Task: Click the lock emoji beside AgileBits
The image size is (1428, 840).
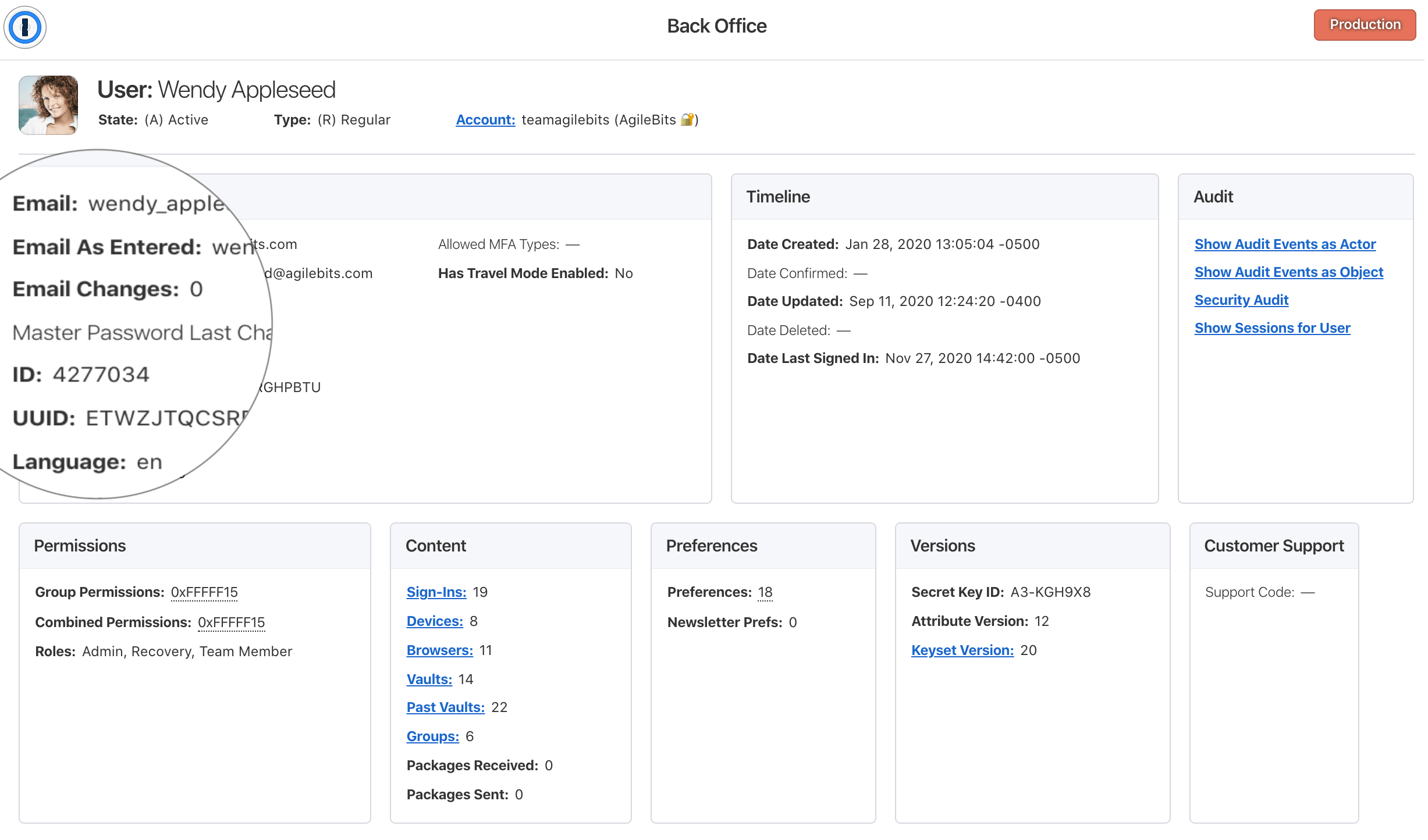Action: tap(687, 120)
